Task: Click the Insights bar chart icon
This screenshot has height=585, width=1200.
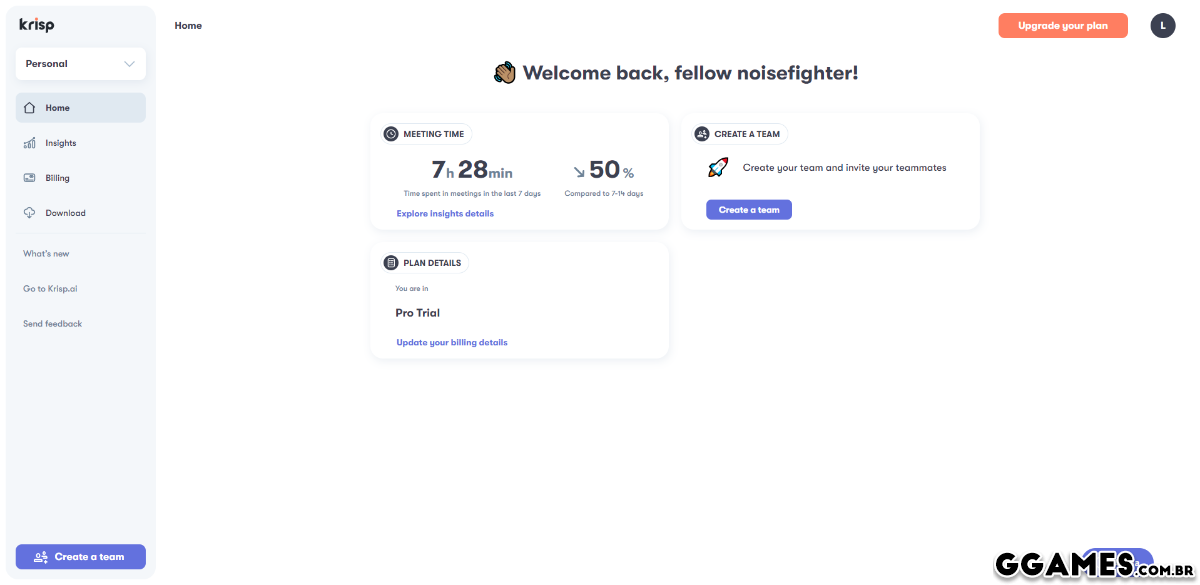Action: click(x=29, y=143)
